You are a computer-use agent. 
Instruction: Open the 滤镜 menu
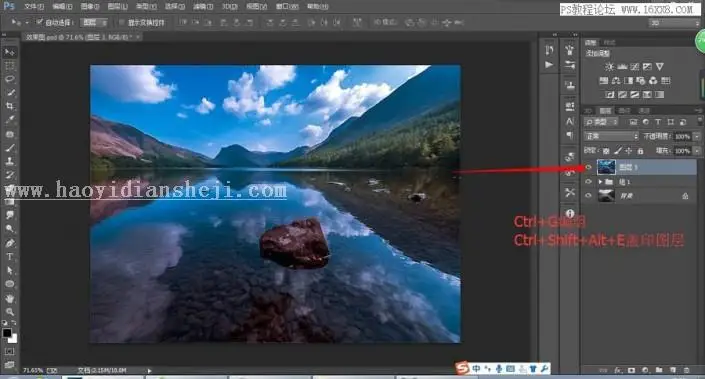[203, 6]
